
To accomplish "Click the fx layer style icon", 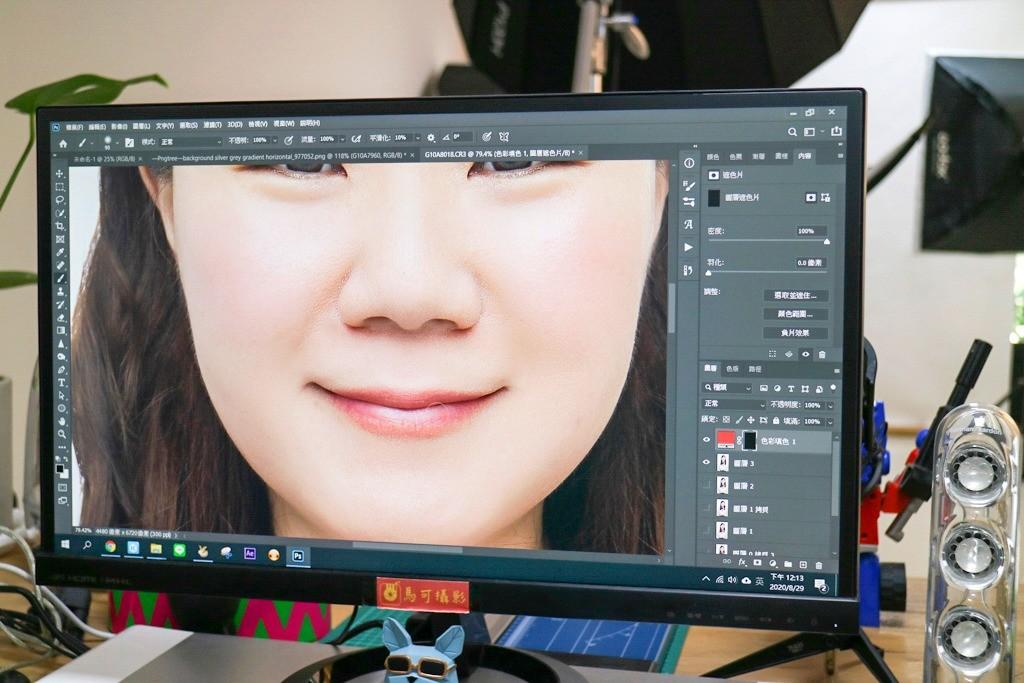I will [x=742, y=563].
